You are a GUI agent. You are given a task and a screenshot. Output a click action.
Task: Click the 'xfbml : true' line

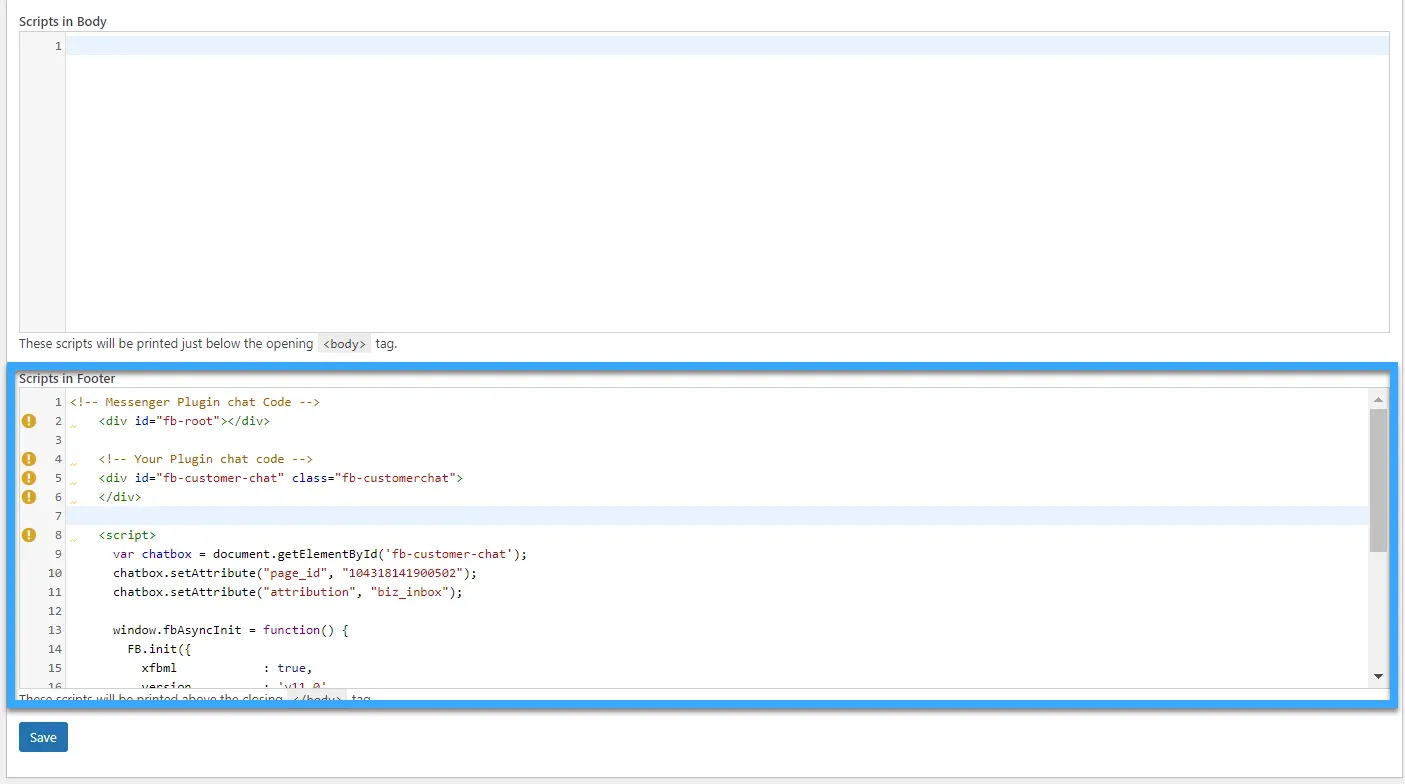tap(227, 668)
